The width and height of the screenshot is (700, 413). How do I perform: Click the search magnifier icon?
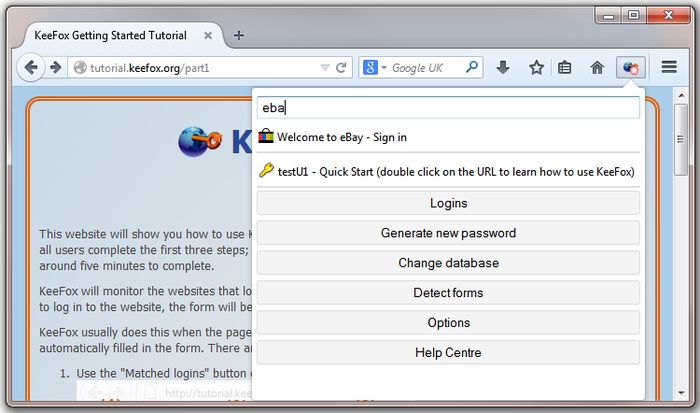pos(471,67)
